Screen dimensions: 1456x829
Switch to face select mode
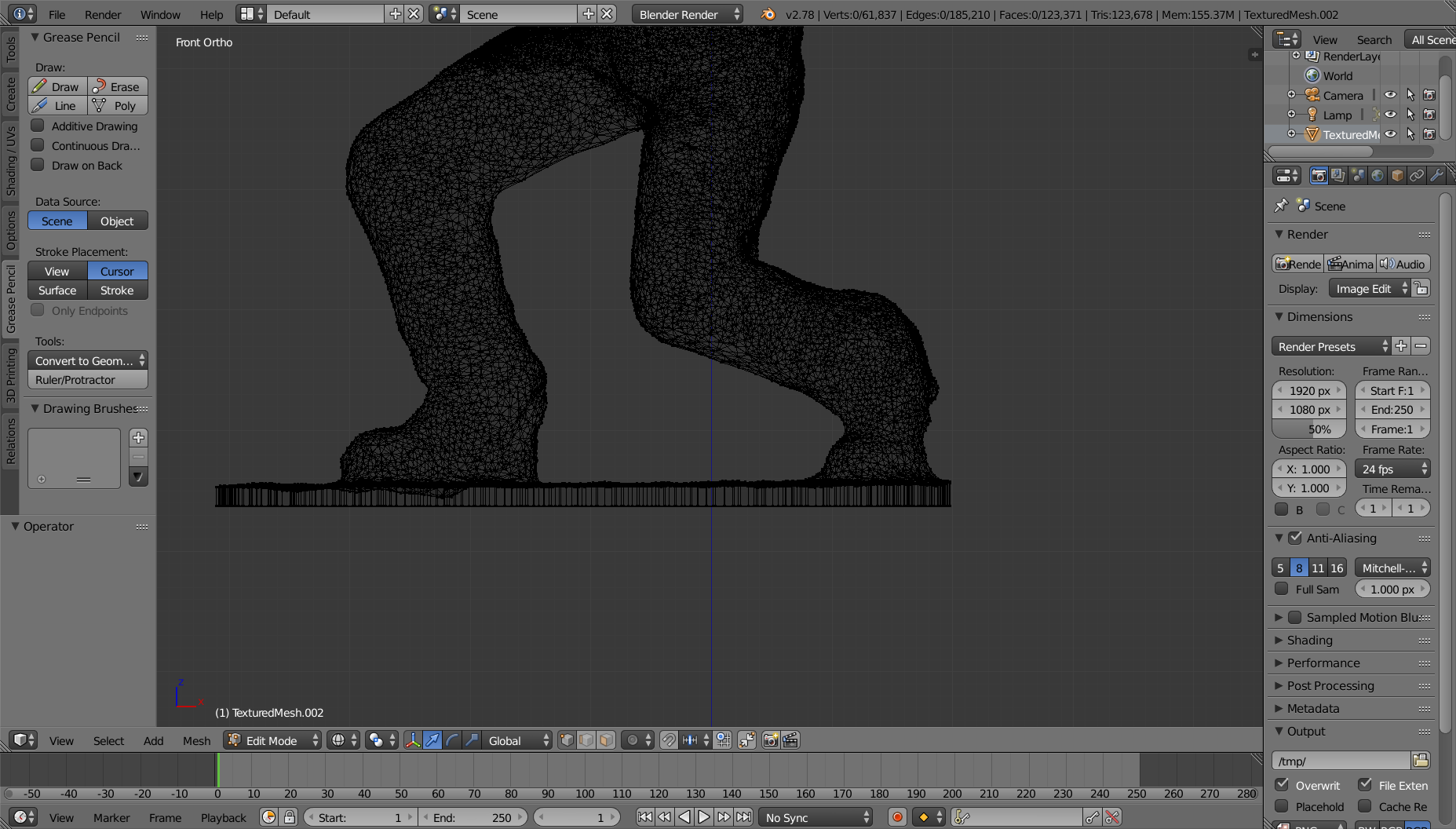pos(606,740)
